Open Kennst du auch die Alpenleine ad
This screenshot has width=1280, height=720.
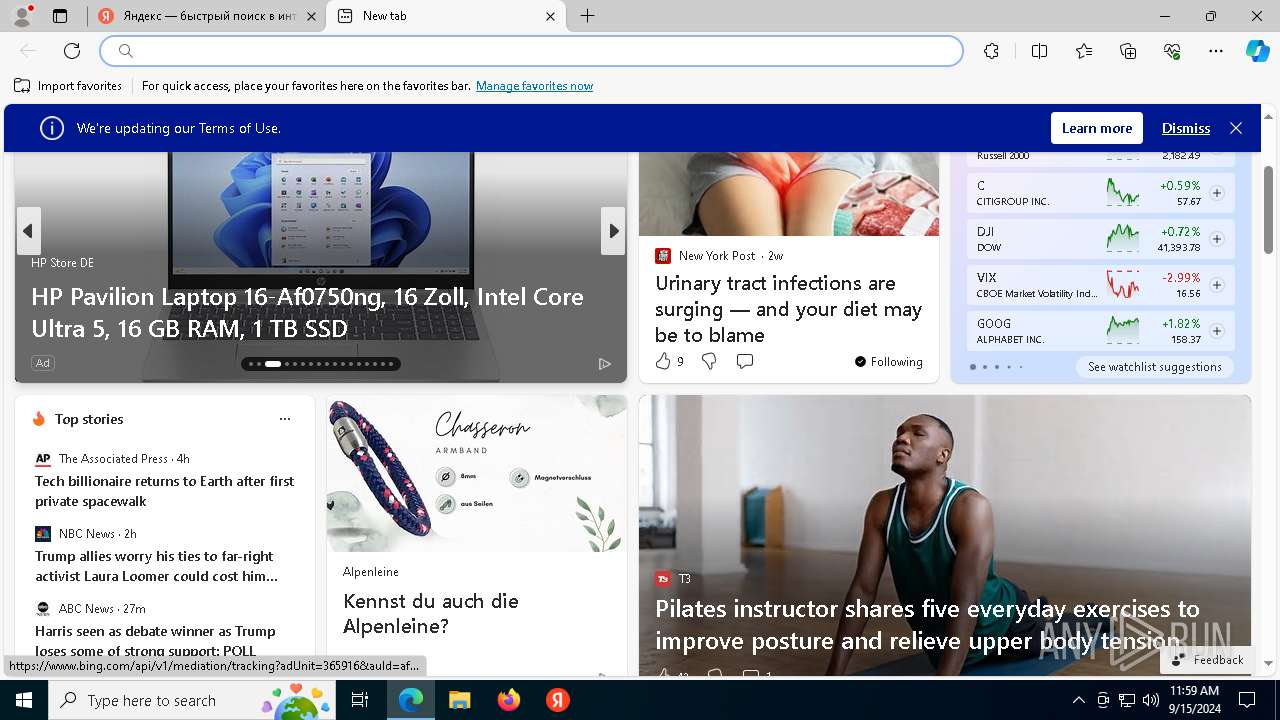pyautogui.click(x=431, y=614)
